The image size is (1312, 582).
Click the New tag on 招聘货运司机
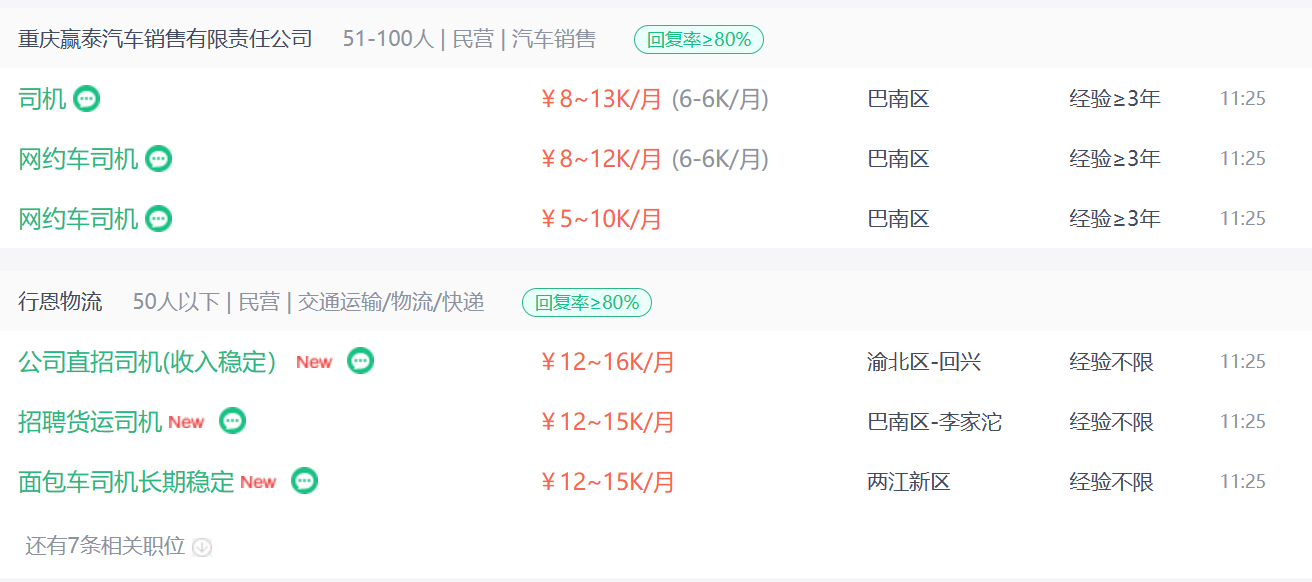pos(186,422)
